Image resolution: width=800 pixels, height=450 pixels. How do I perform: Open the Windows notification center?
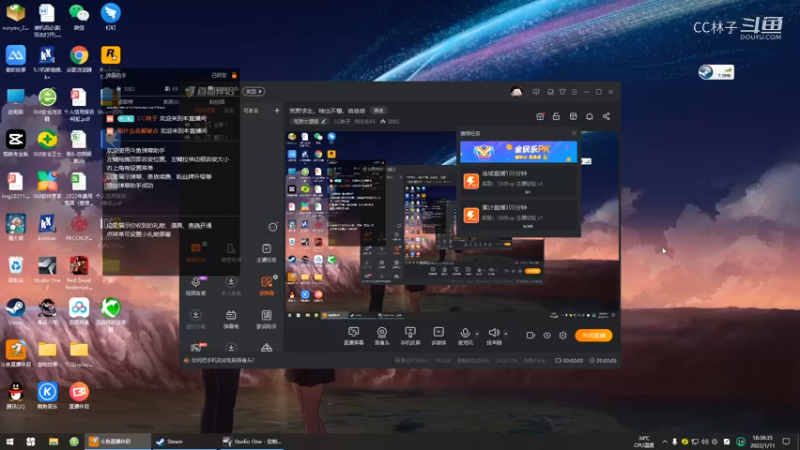click(x=786, y=441)
